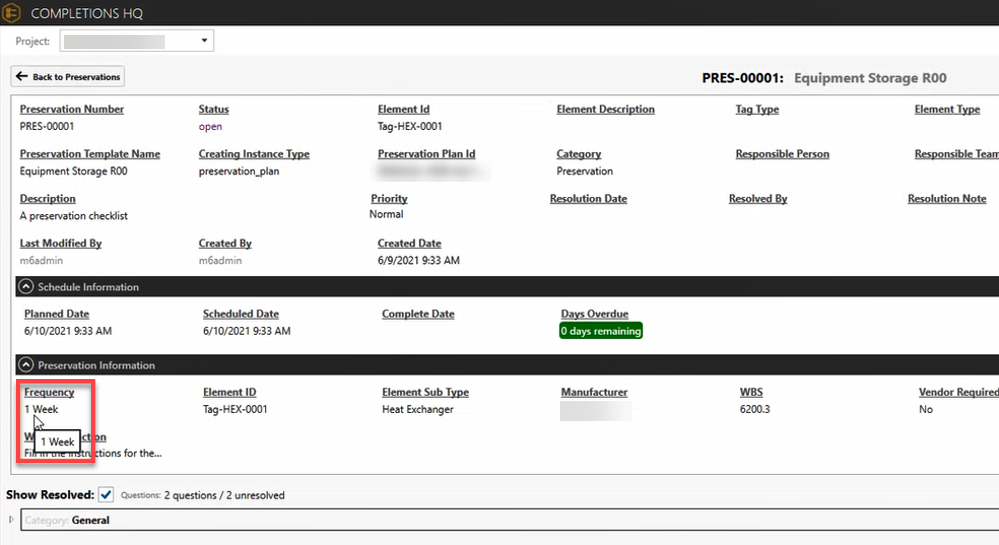
Task: Select the open status value
Action: point(210,127)
